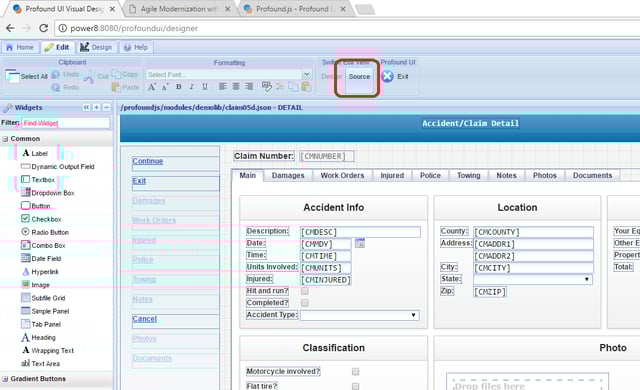Screen dimensions: 640x390
Task: Open the State dropdown
Action: (x=533, y=279)
